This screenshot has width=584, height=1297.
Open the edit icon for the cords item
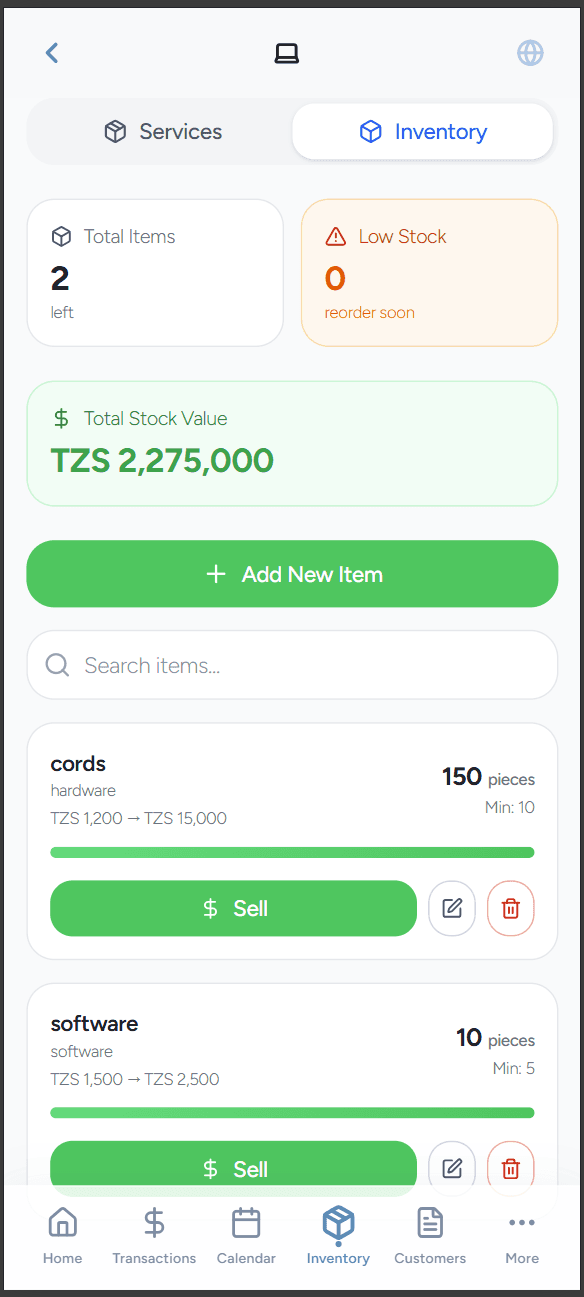click(x=452, y=908)
